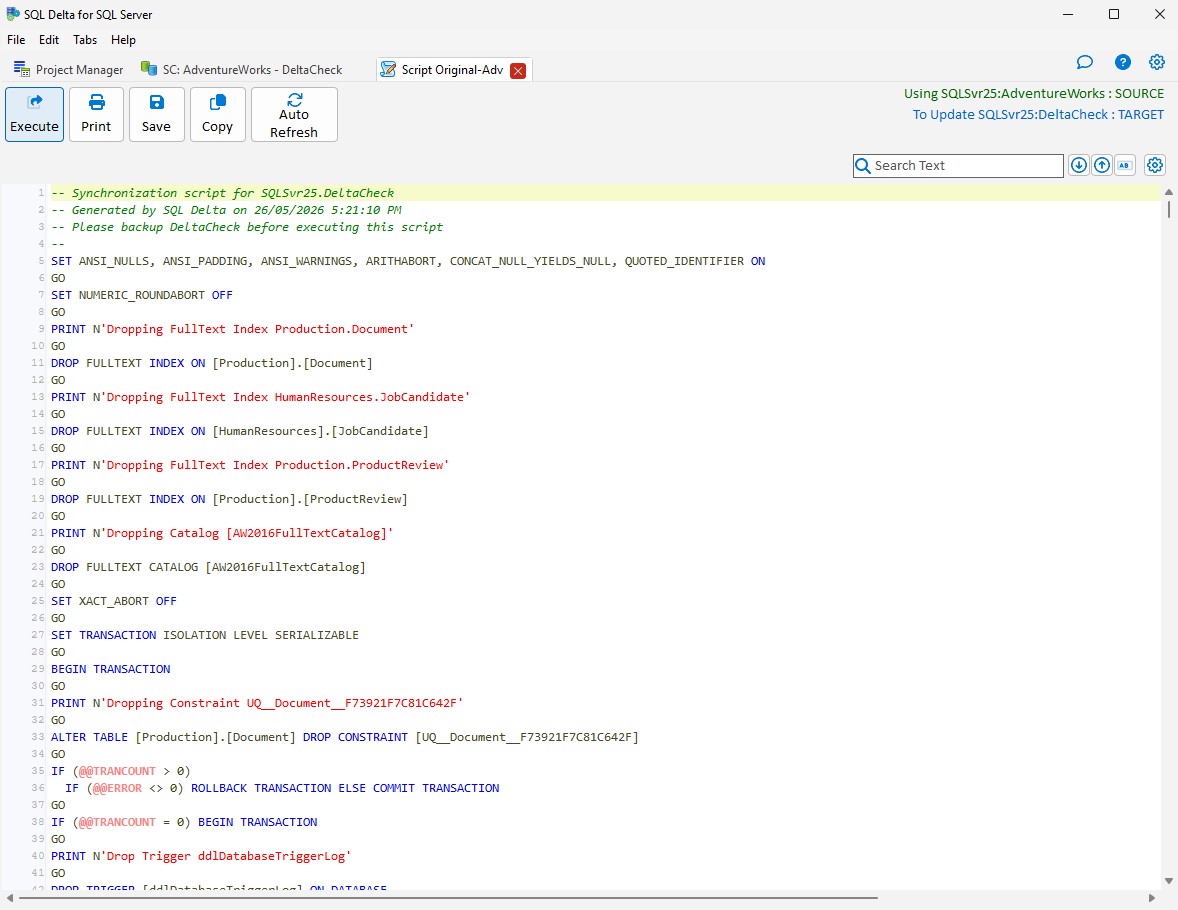This screenshot has height=910, width=1178.
Task: Click the search magnifier icon
Action: (x=863, y=165)
